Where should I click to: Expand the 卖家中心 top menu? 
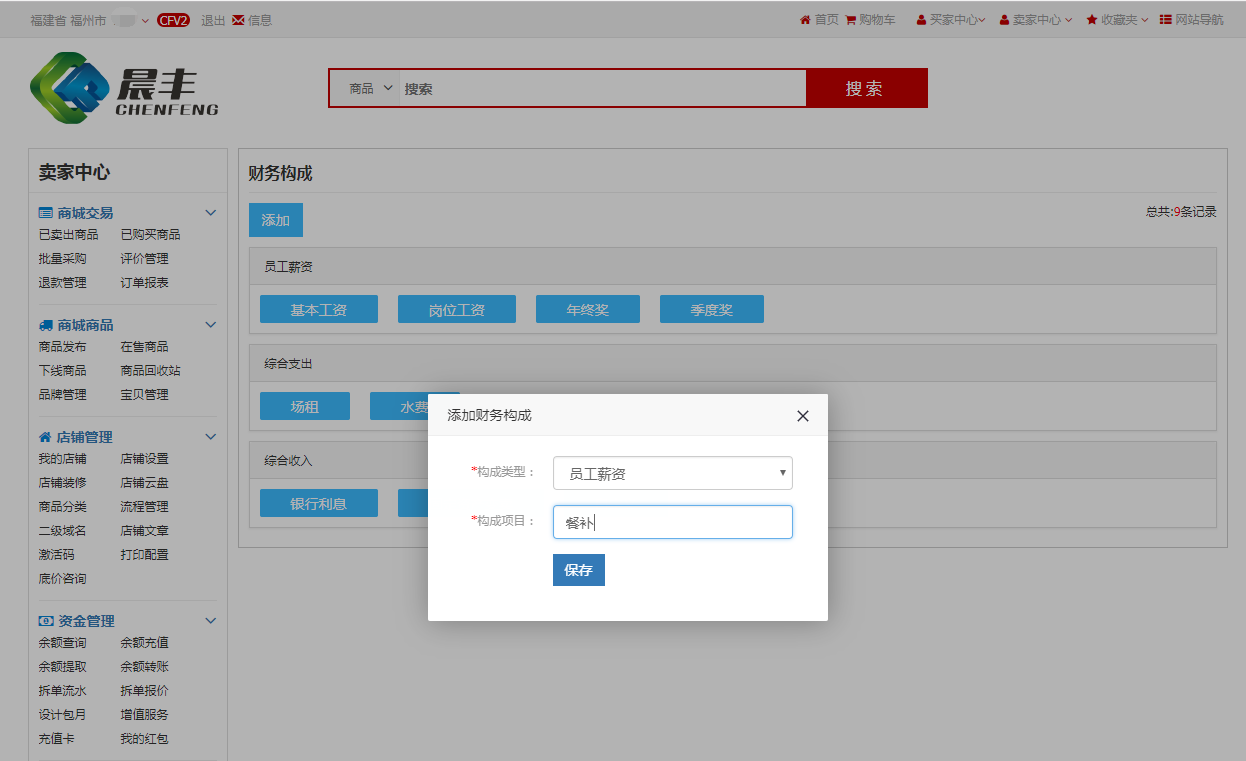tap(1035, 20)
